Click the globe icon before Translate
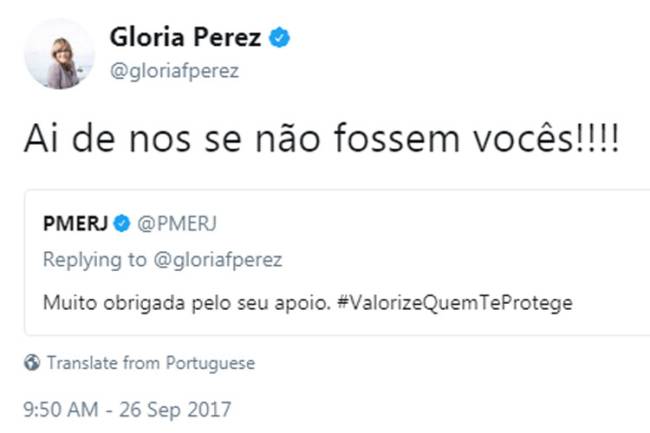 point(32,363)
